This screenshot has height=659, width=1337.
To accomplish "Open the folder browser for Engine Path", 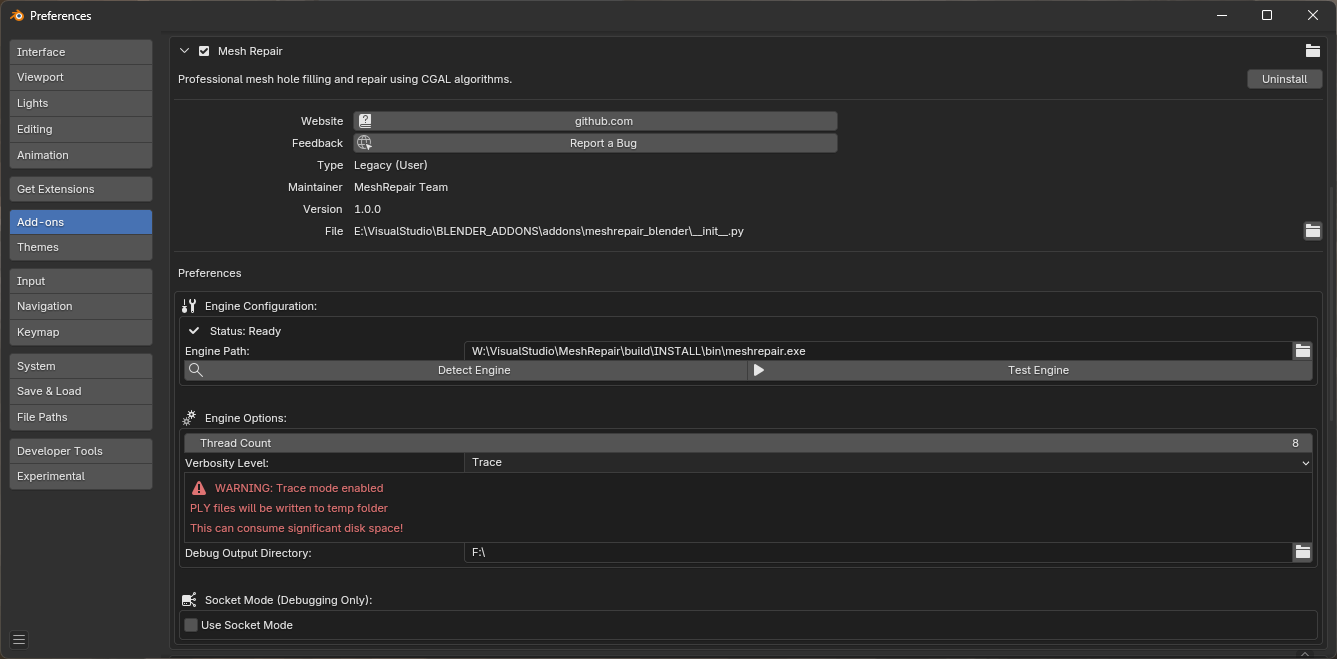I will 1302,350.
